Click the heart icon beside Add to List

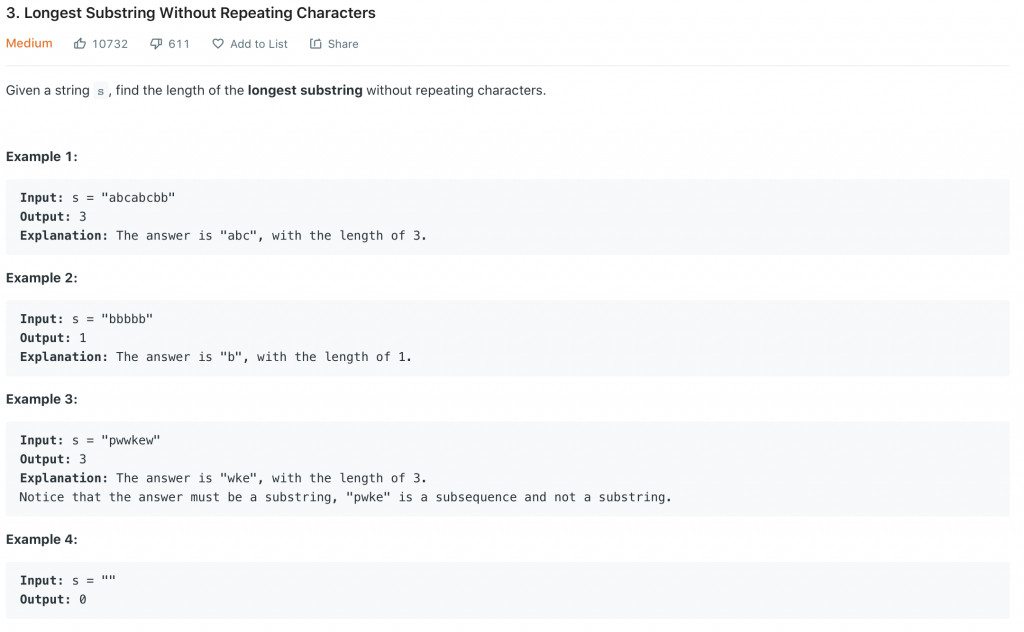click(x=217, y=44)
